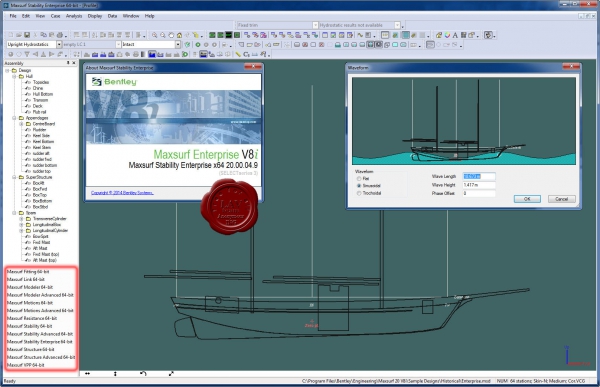Image resolution: width=600 pixels, height=387 pixels.
Task: Expand the TransverseCylinder folder node
Action: [21, 219]
